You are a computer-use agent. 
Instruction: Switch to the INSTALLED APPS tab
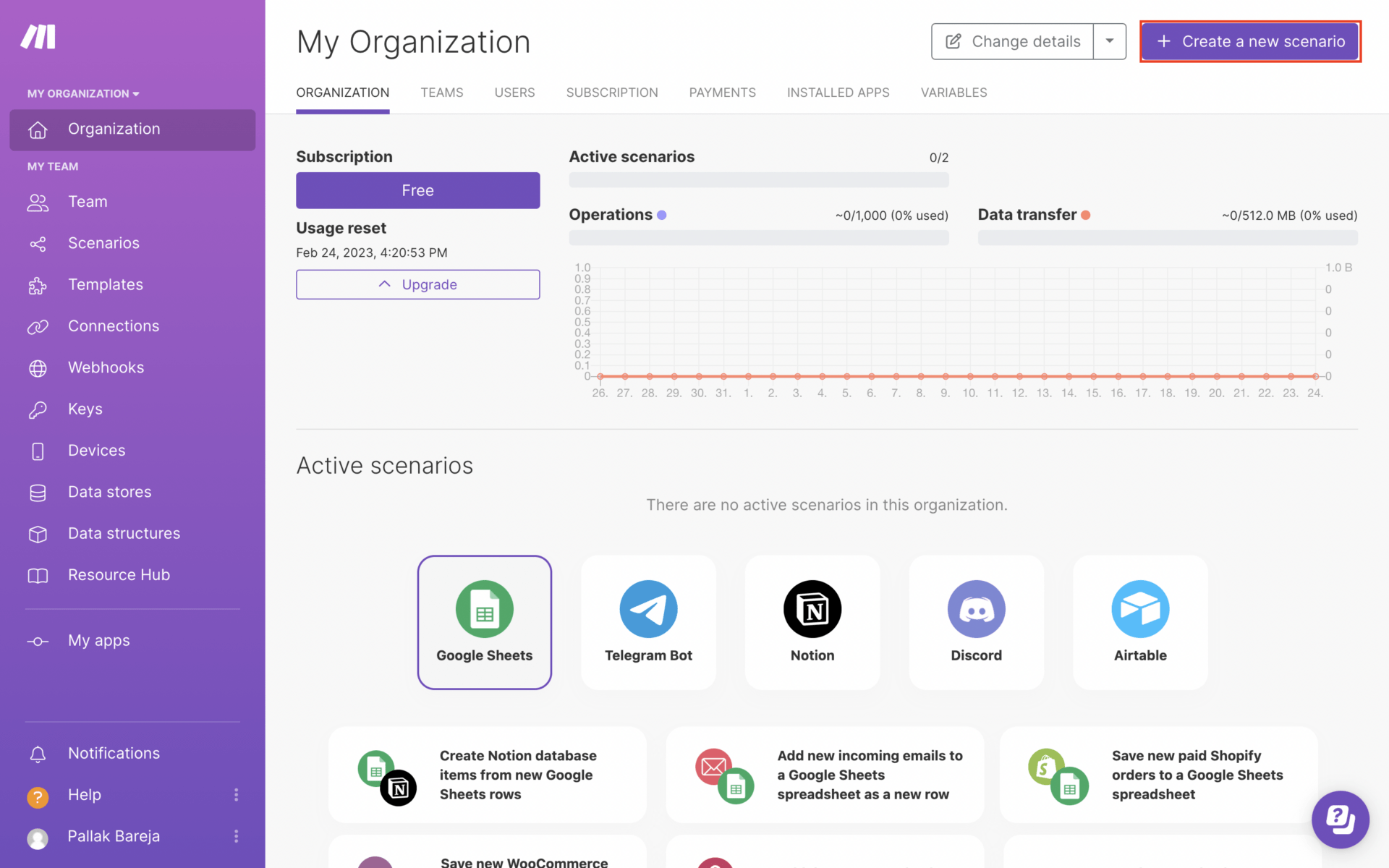[838, 93]
